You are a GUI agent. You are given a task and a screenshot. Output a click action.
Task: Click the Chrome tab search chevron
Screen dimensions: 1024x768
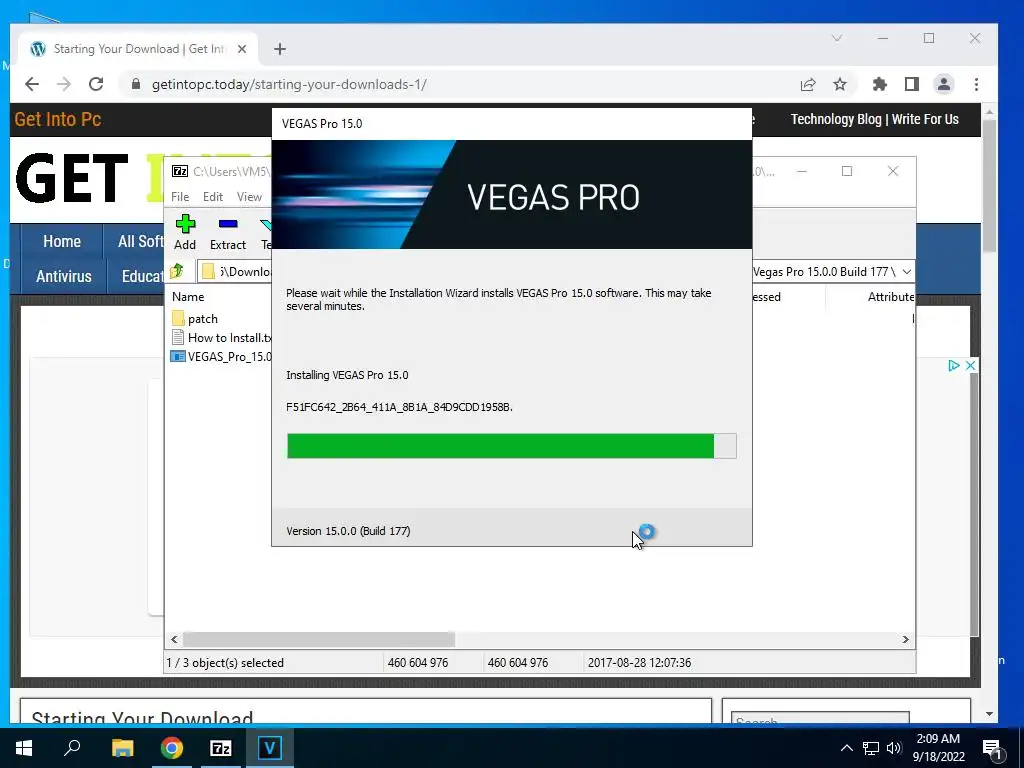(x=837, y=39)
